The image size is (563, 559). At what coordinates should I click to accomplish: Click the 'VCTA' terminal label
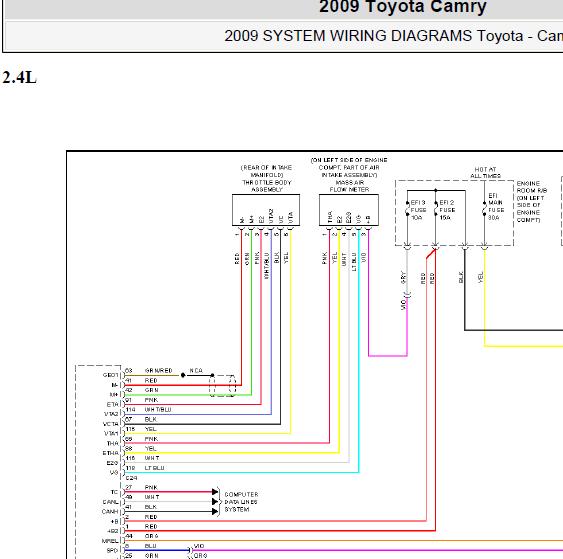111,424
